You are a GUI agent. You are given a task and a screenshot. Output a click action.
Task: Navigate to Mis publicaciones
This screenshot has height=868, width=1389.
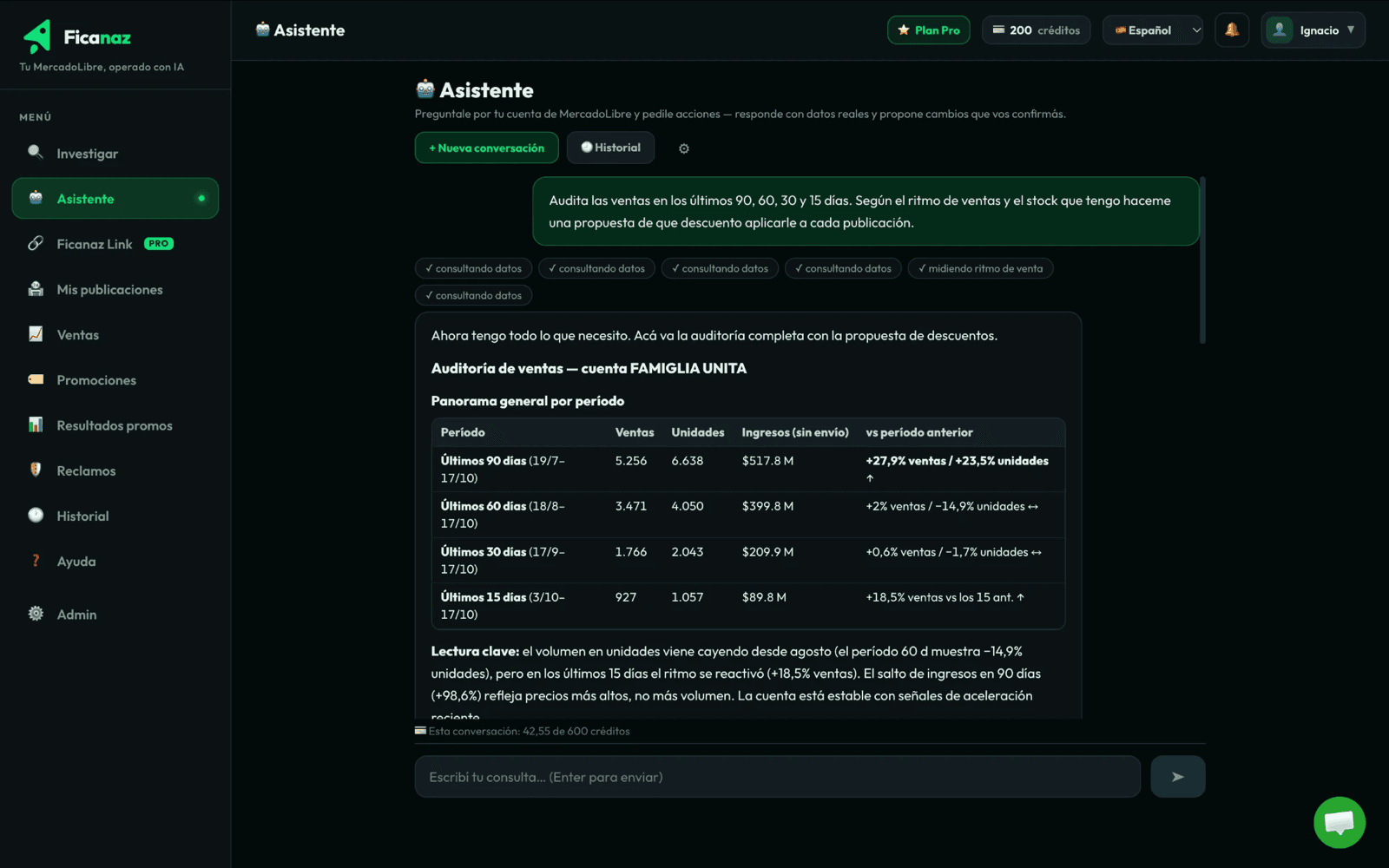click(x=115, y=289)
